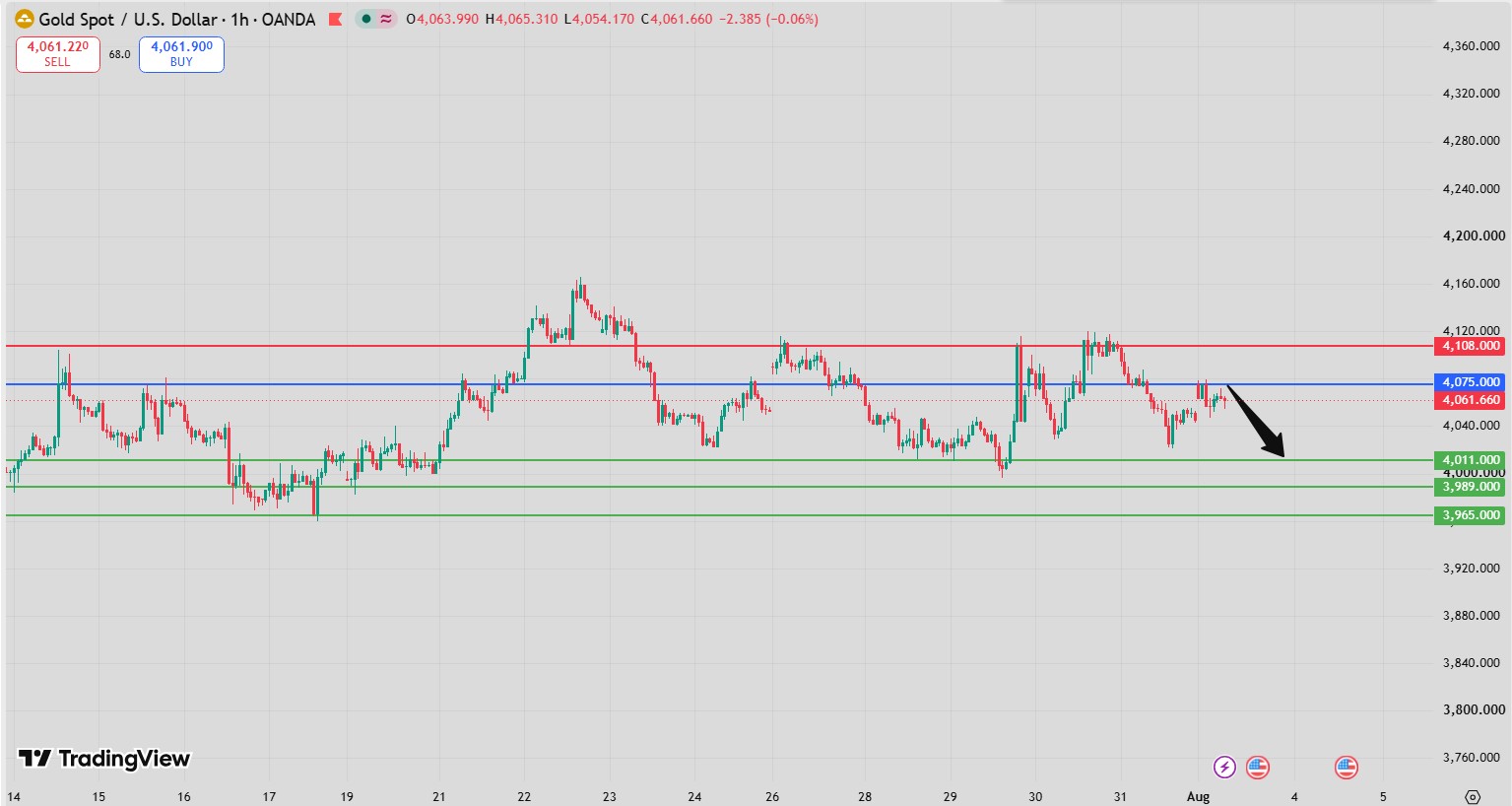The width and height of the screenshot is (1512, 806).
Task: Click date 21 on the time axis
Action: [439, 796]
